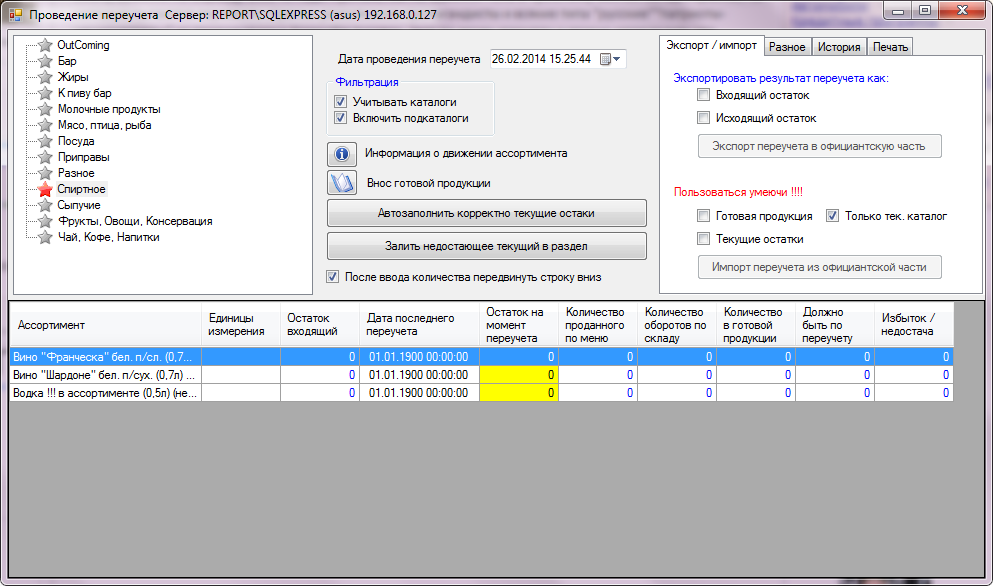The width and height of the screenshot is (993, 586).
Task: Maximize the Проведение переучета window
Action: point(925,10)
